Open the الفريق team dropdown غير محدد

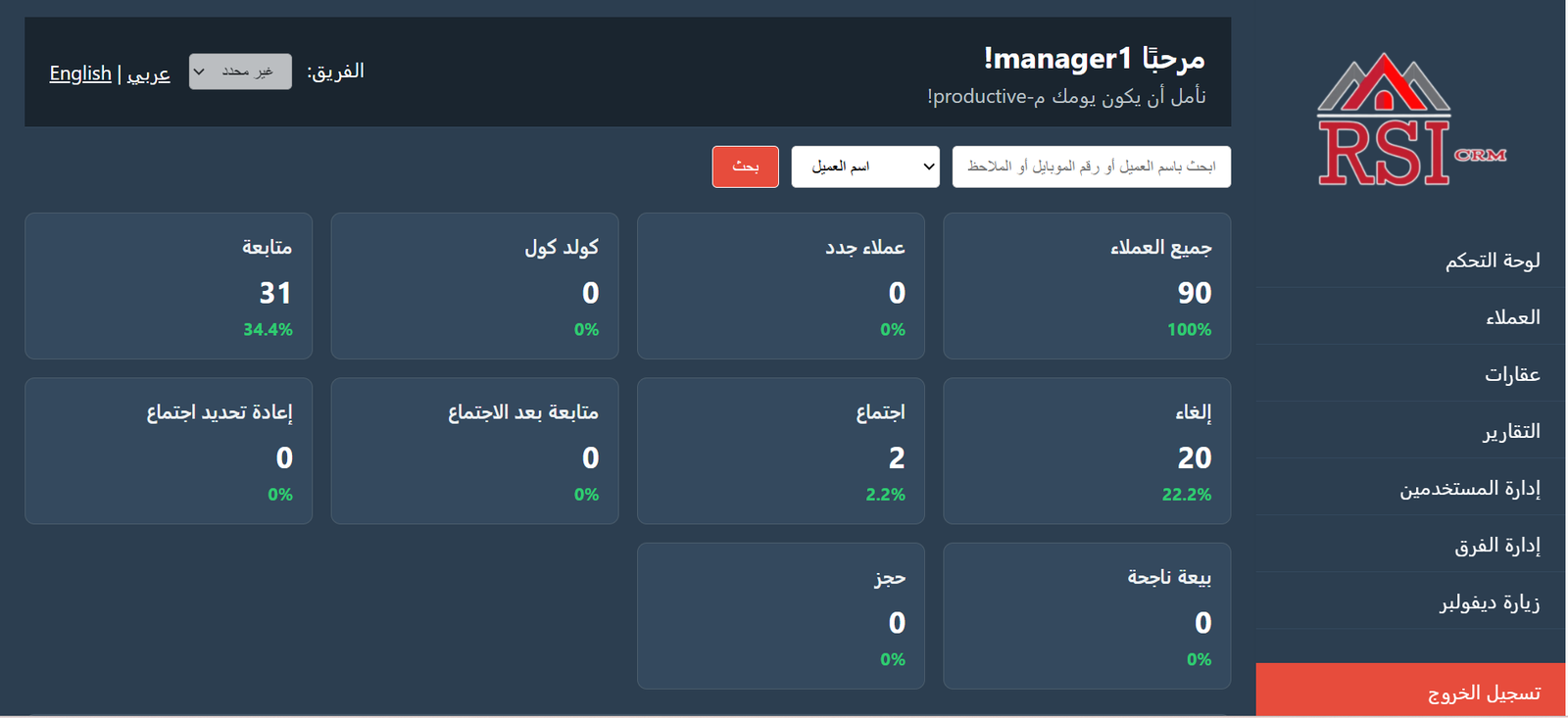240,71
